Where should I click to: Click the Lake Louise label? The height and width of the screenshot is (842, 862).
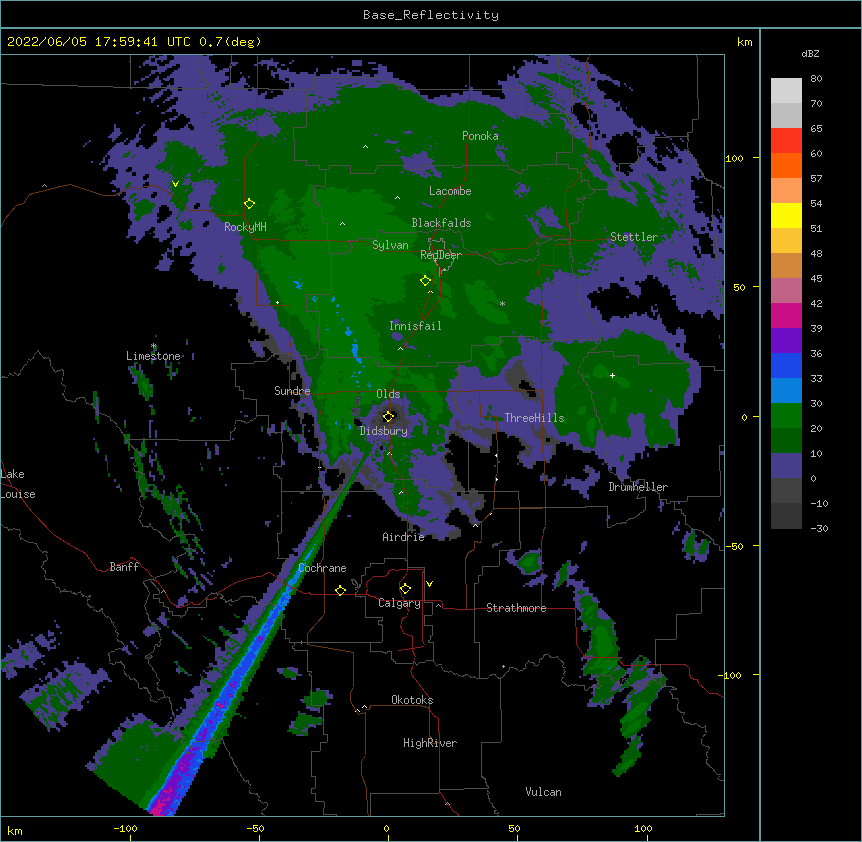18,484
